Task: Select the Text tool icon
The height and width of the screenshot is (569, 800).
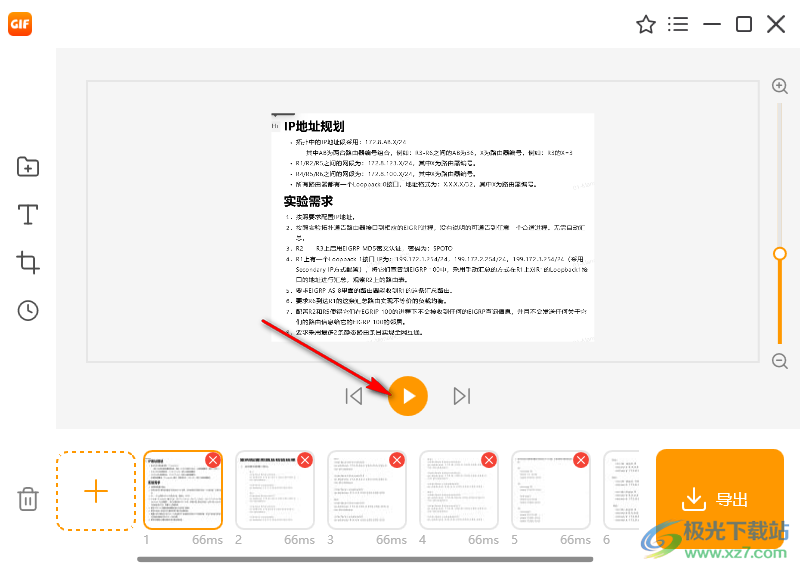Action: tap(28, 215)
